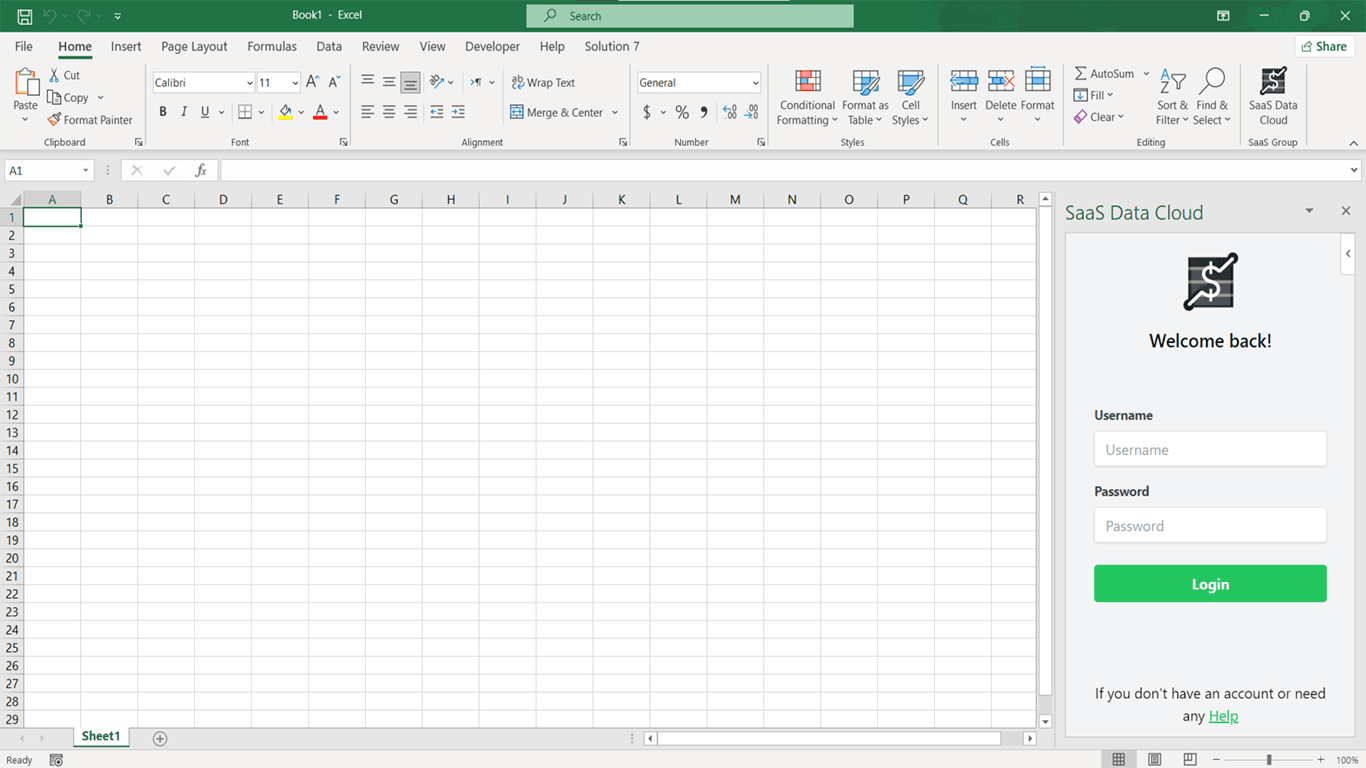Open Find & Select options

click(x=1211, y=98)
